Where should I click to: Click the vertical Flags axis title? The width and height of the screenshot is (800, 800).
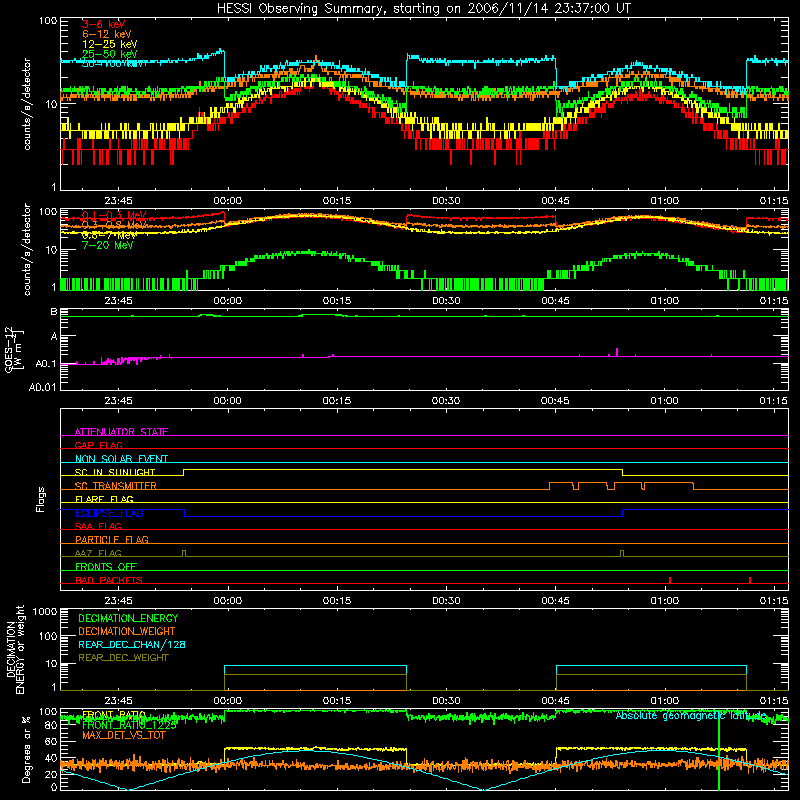click(x=41, y=499)
